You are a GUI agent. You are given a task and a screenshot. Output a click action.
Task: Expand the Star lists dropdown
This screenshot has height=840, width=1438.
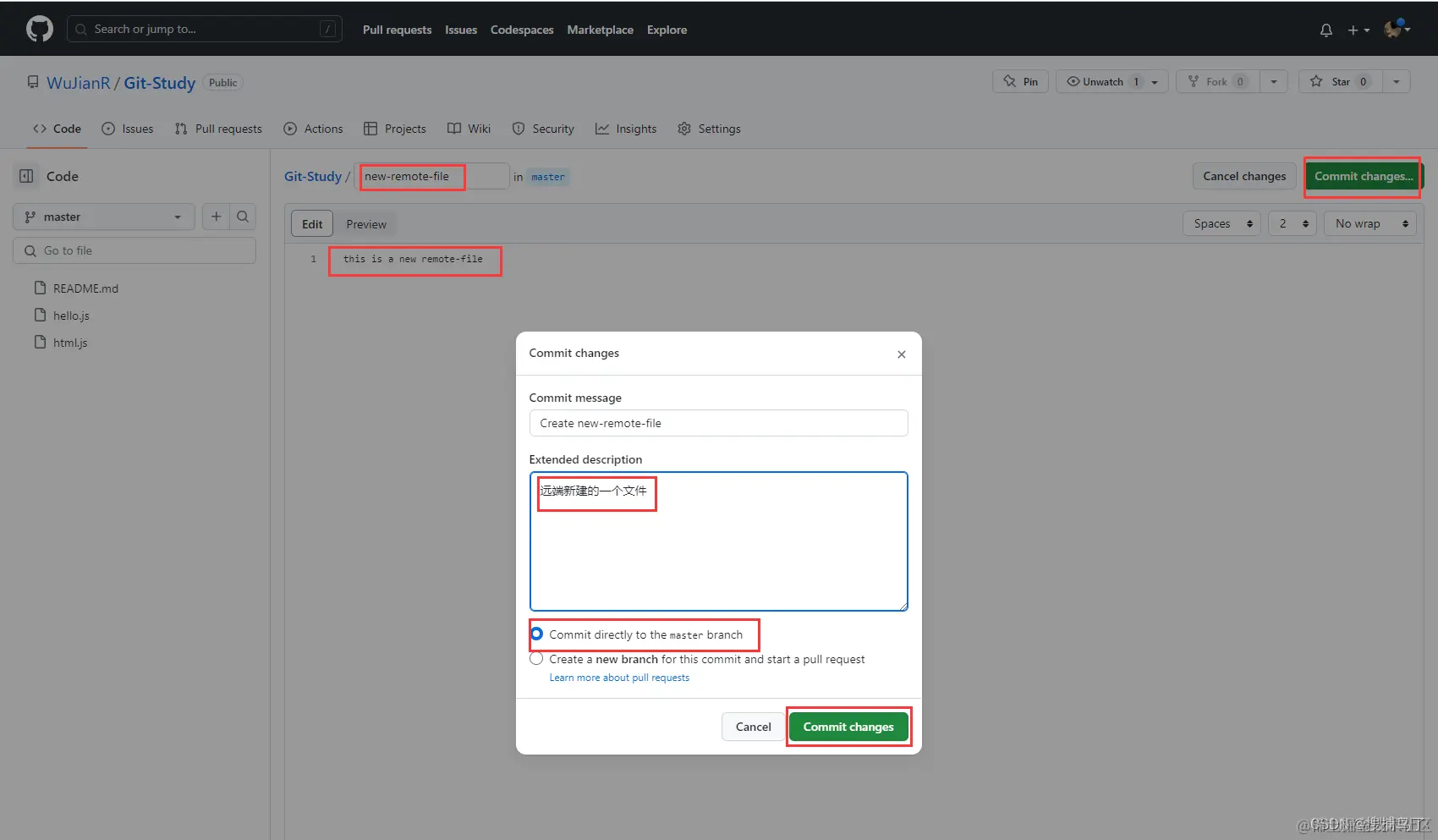1397,82
